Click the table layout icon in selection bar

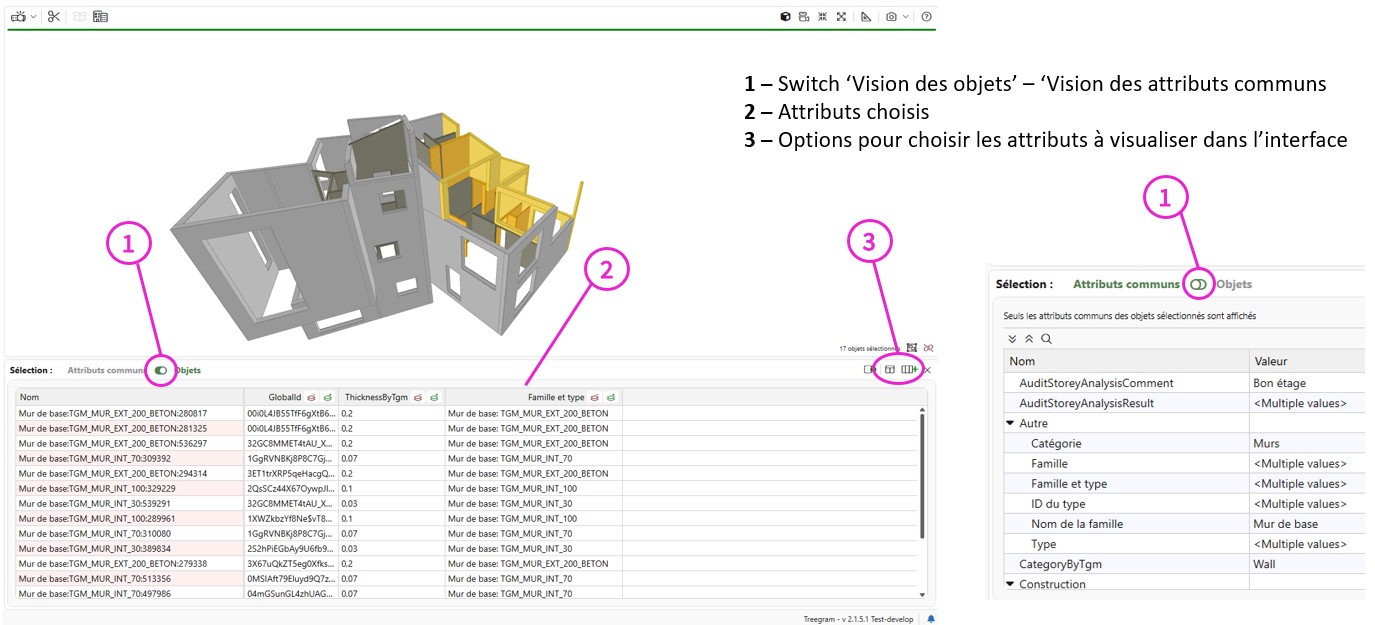[x=889, y=370]
